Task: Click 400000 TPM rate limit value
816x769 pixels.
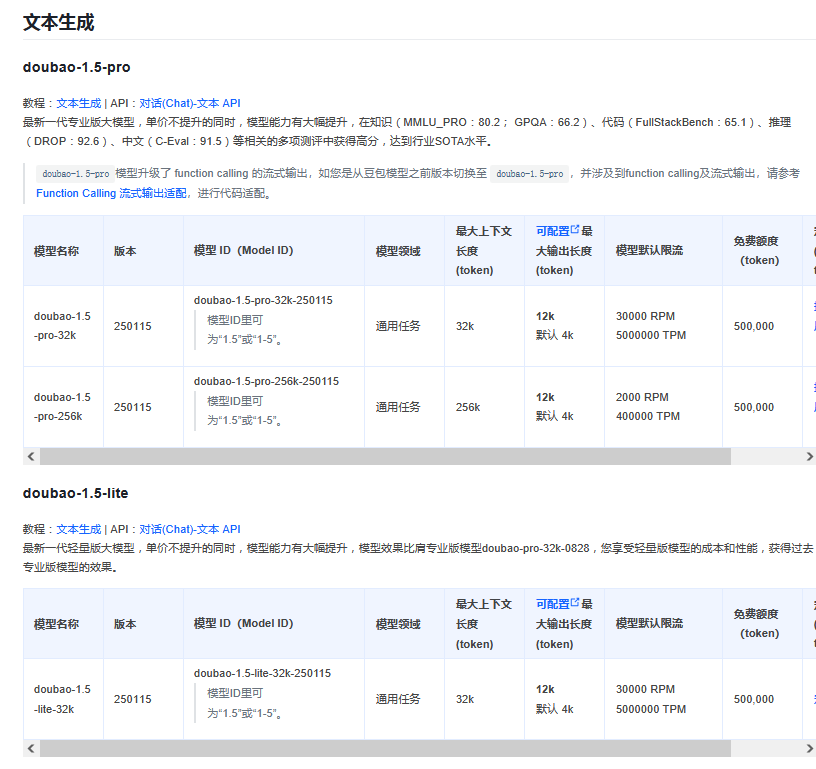Action: click(648, 416)
